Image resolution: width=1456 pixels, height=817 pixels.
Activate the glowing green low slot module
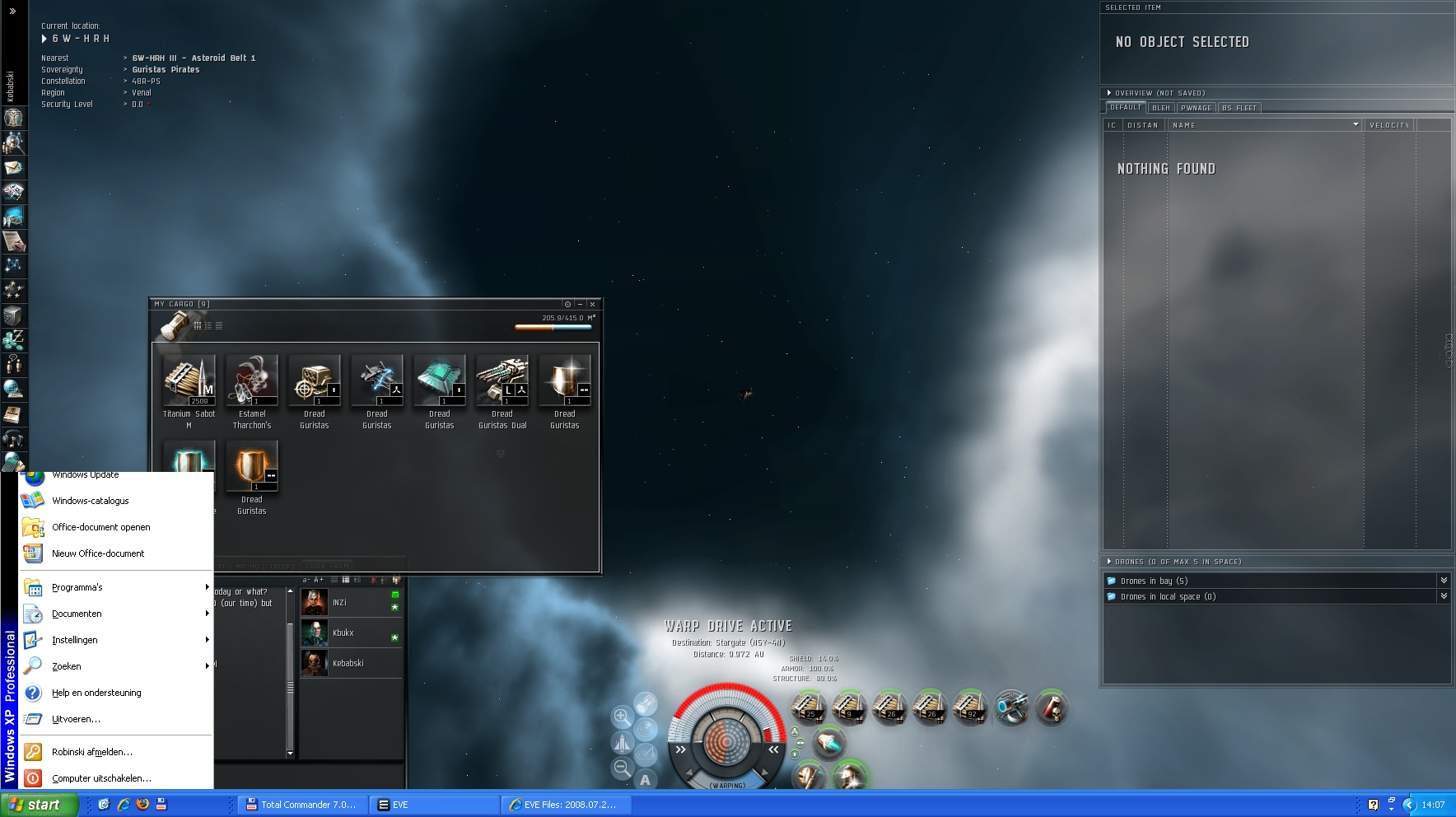(849, 775)
